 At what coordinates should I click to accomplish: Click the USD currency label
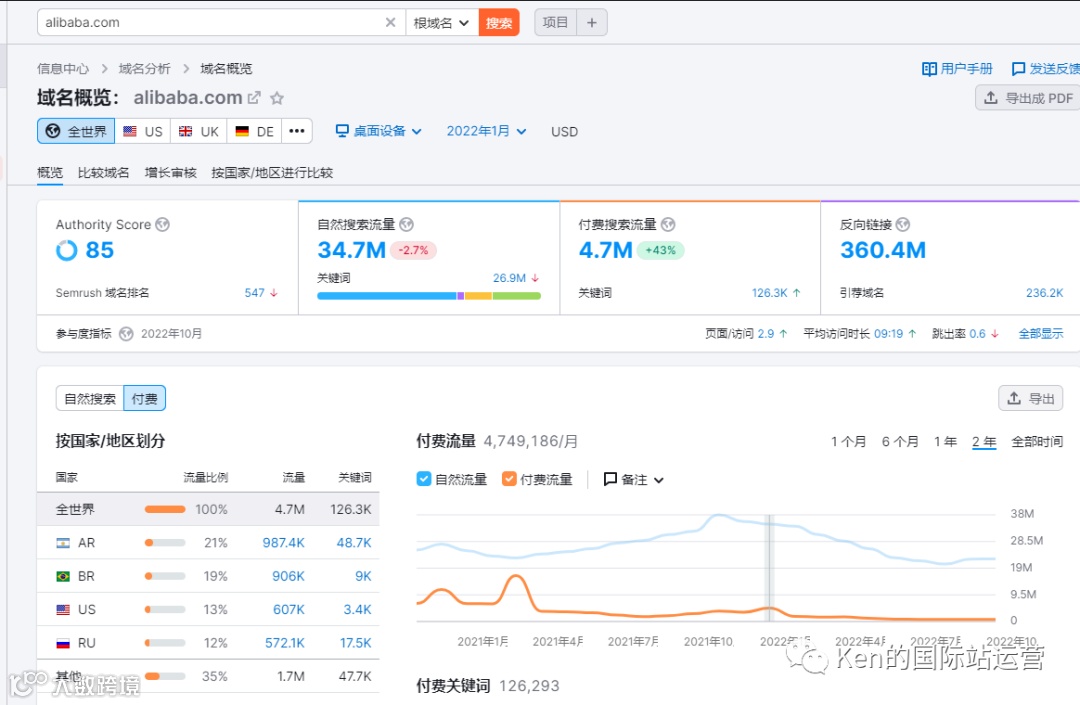pos(564,131)
